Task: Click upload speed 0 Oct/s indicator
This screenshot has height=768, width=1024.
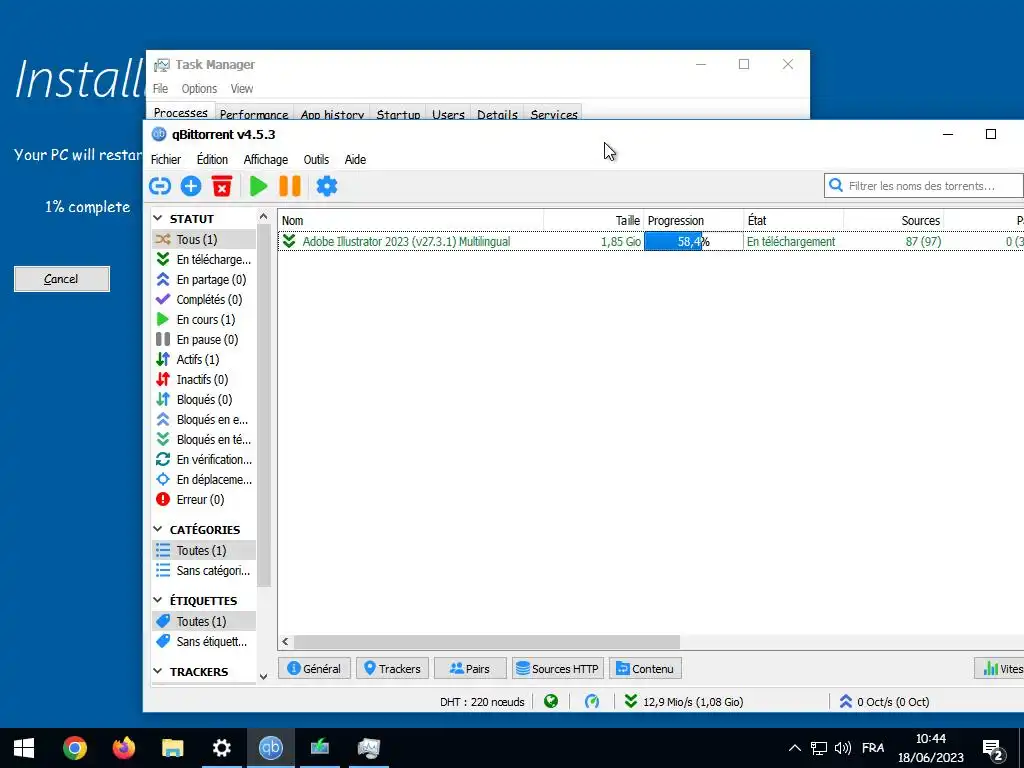Action: pyautogui.click(x=884, y=702)
